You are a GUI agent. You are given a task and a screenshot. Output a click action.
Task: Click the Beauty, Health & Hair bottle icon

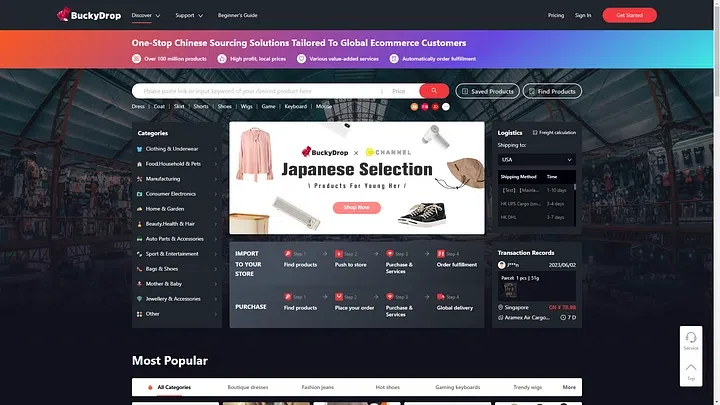tap(140, 224)
